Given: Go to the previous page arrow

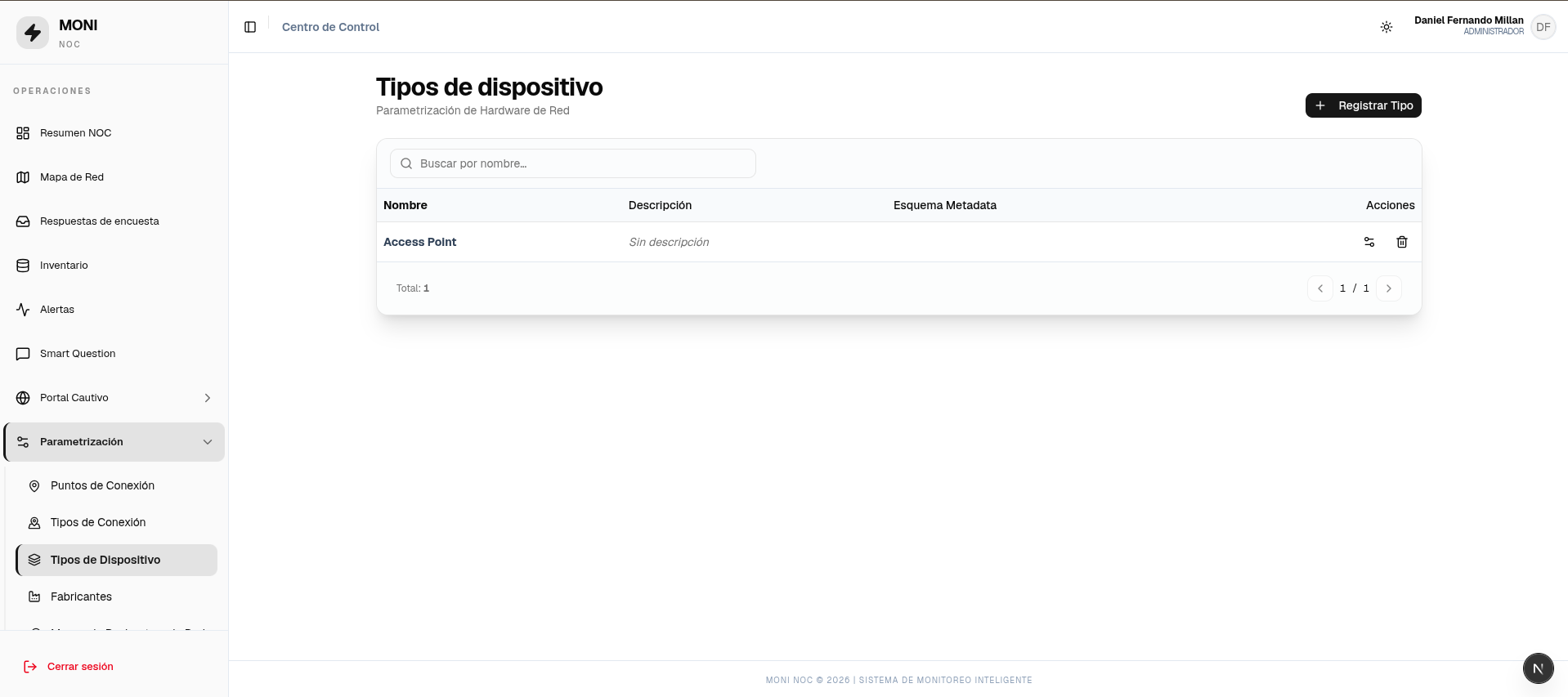Looking at the screenshot, I should [1320, 288].
